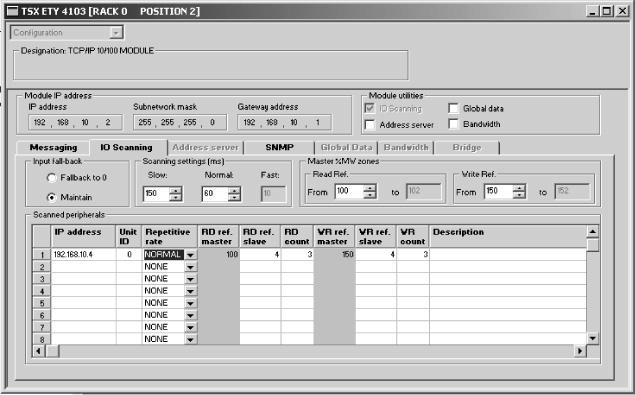The image size is (635, 395).
Task: Click the Repetitive rate column header
Action: pyautogui.click(x=169, y=236)
